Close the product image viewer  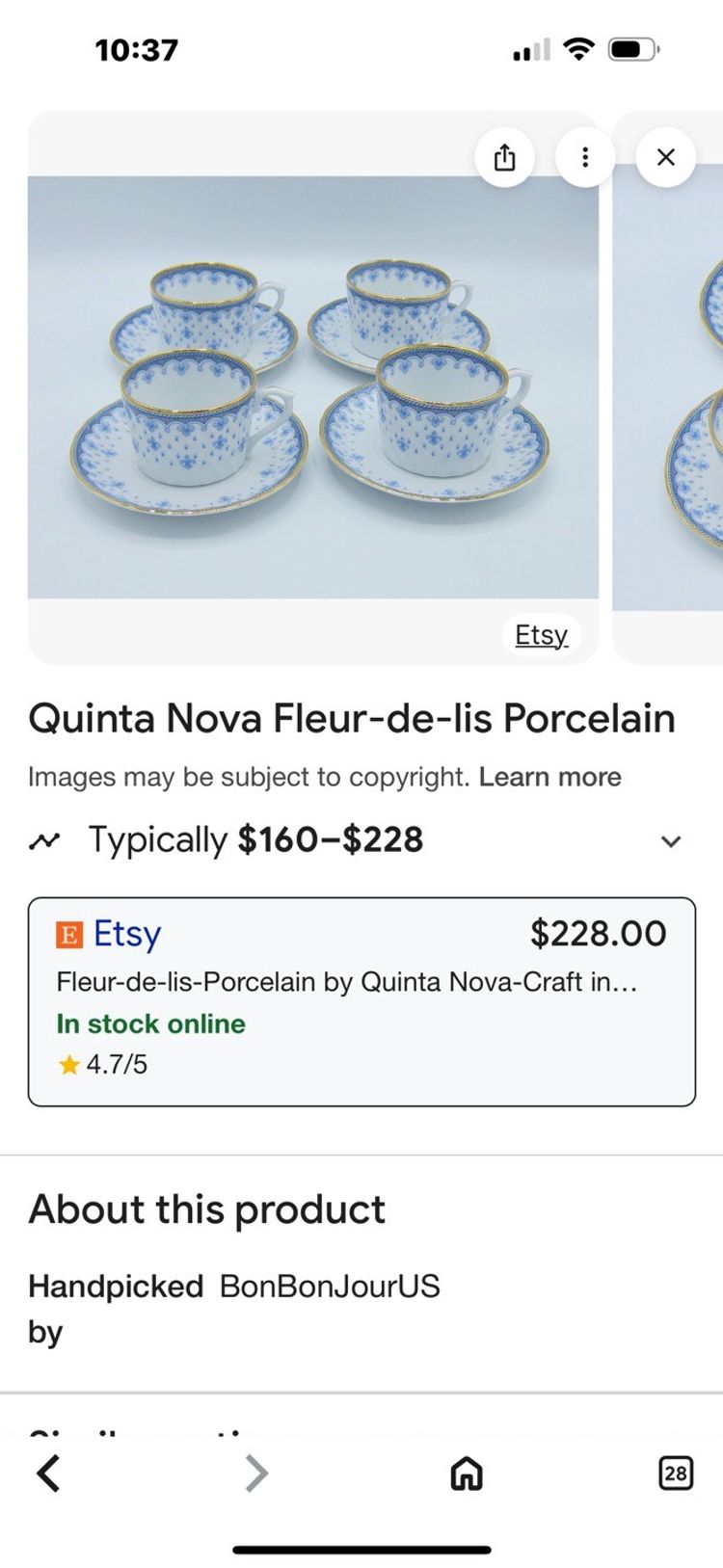coord(665,157)
